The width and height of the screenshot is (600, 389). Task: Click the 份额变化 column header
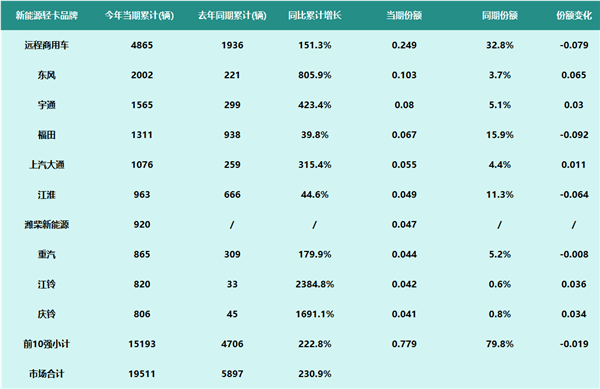pos(574,15)
